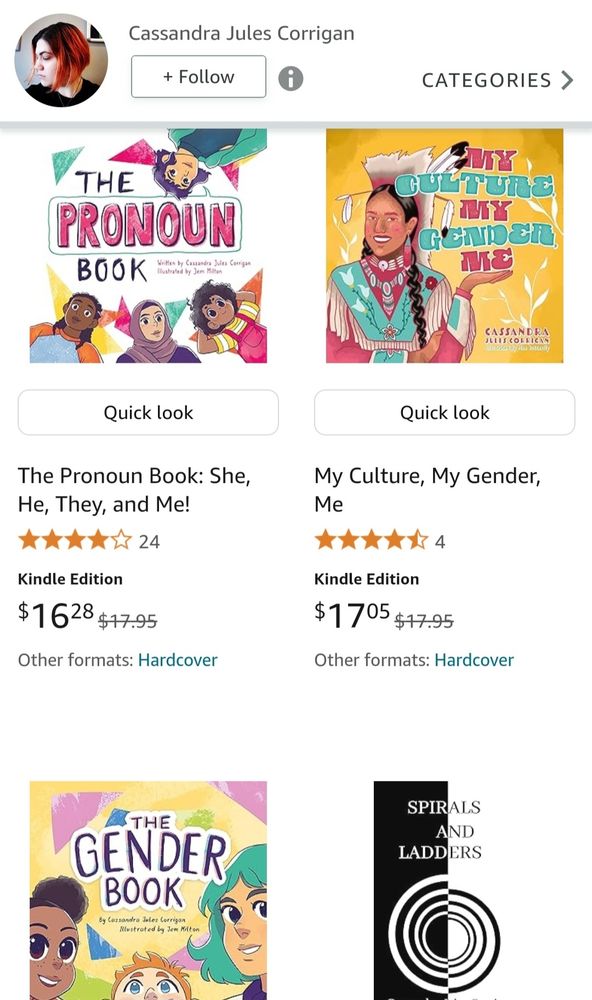Open the CATEGORIES menu
592x1000 pixels.
click(x=498, y=80)
